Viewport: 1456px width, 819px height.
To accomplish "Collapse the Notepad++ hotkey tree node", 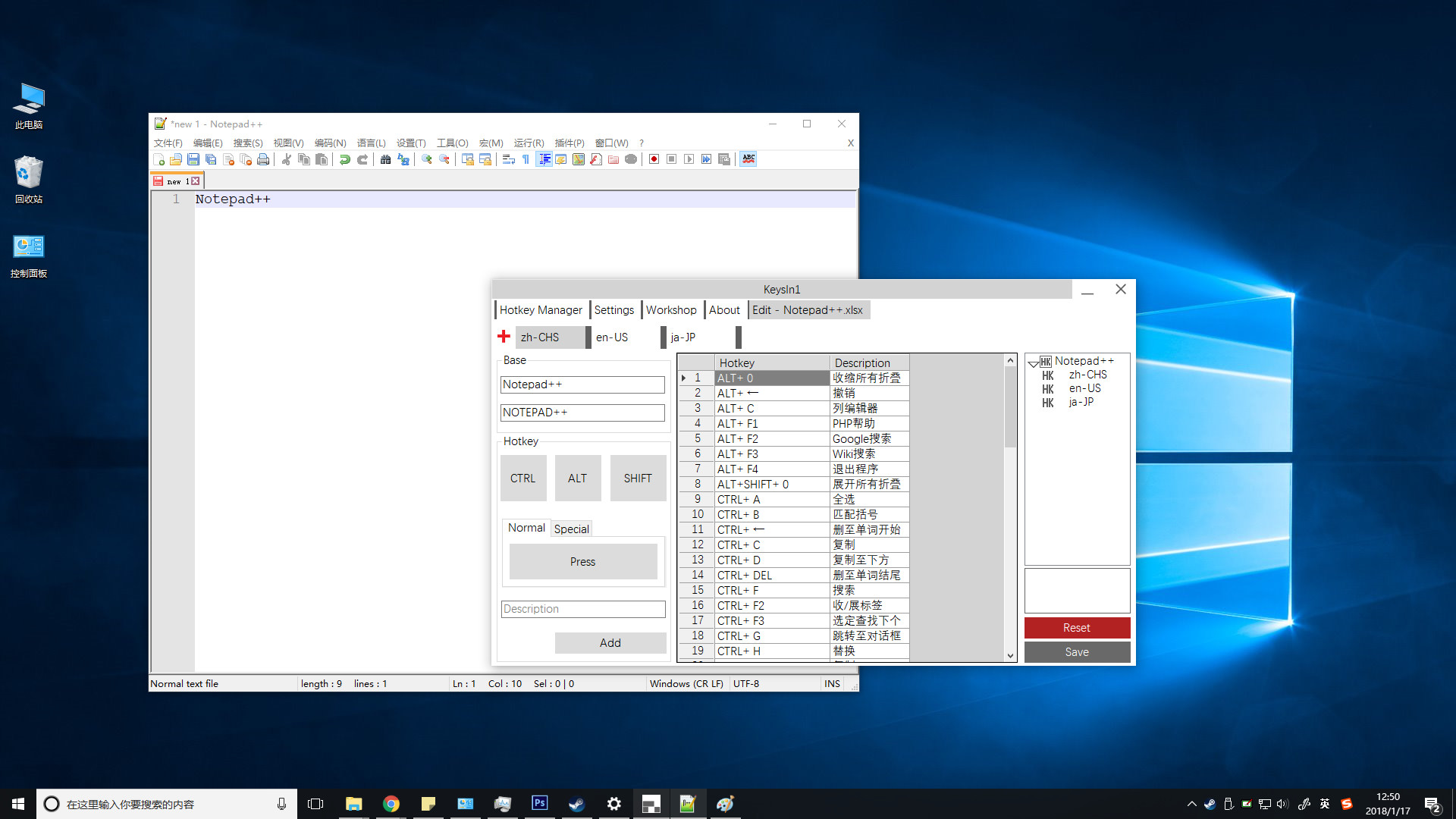I will (1033, 361).
